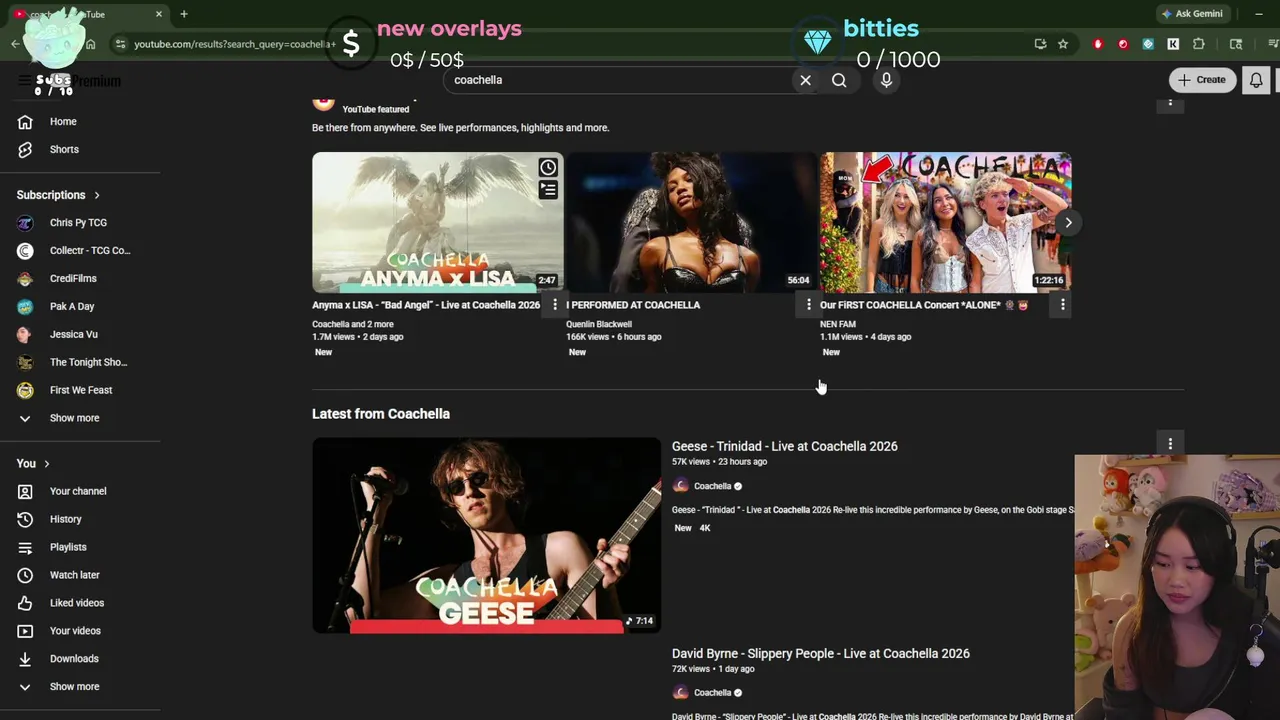Open Geese - Trinidad video title
1280x720 pixels.
pos(785,446)
